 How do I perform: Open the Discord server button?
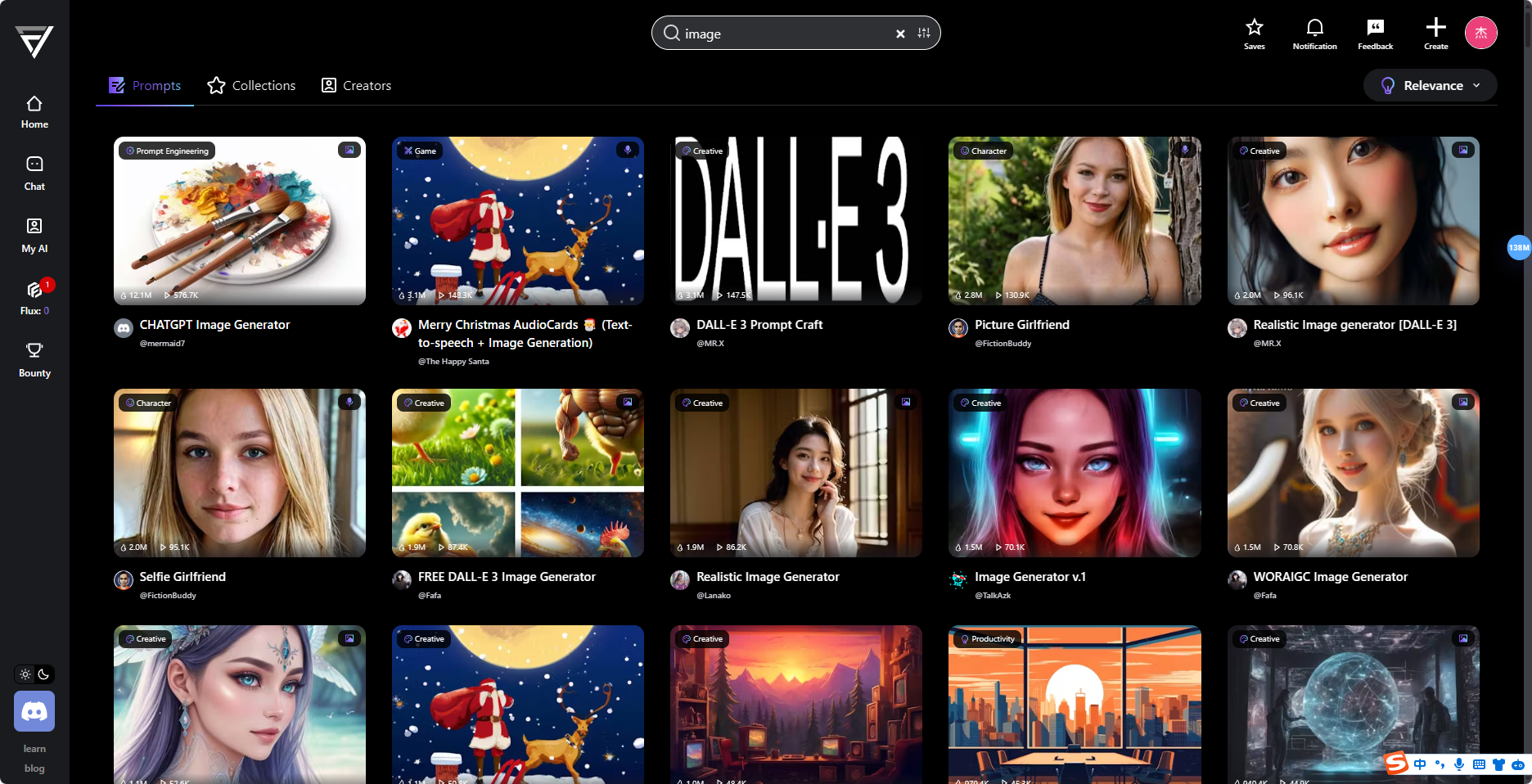34,711
